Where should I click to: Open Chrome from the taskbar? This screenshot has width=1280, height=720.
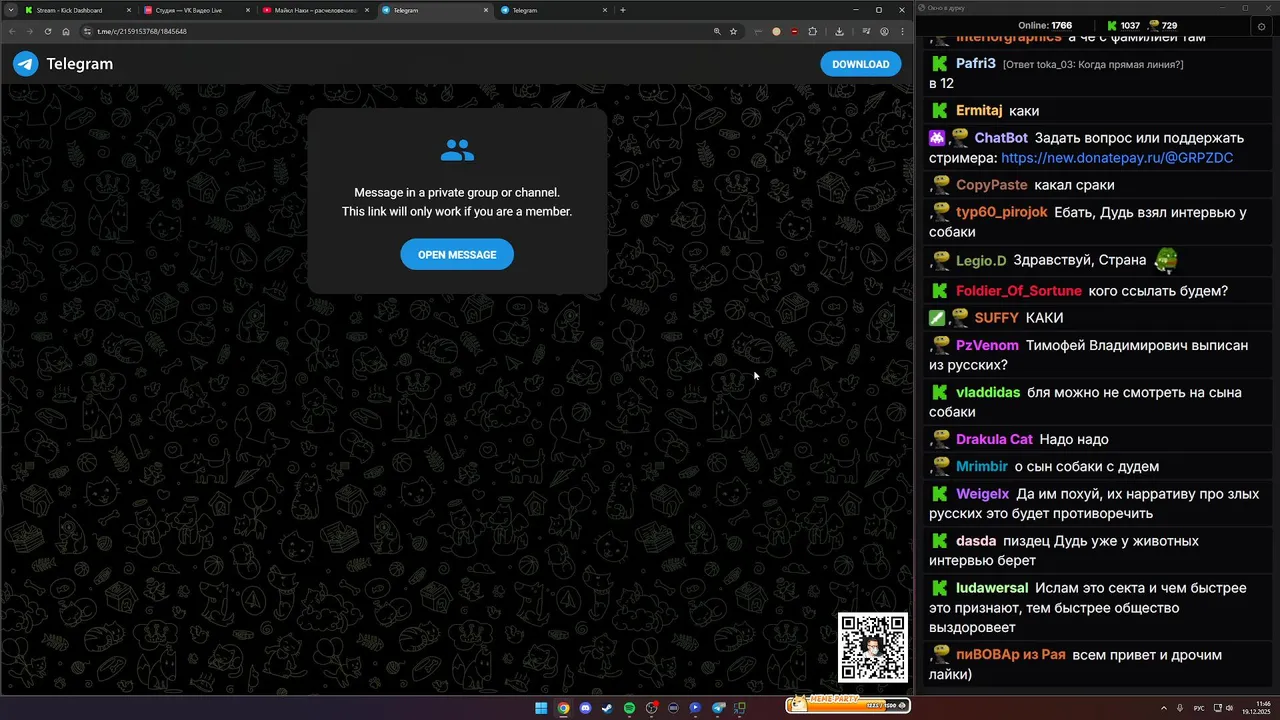[563, 708]
